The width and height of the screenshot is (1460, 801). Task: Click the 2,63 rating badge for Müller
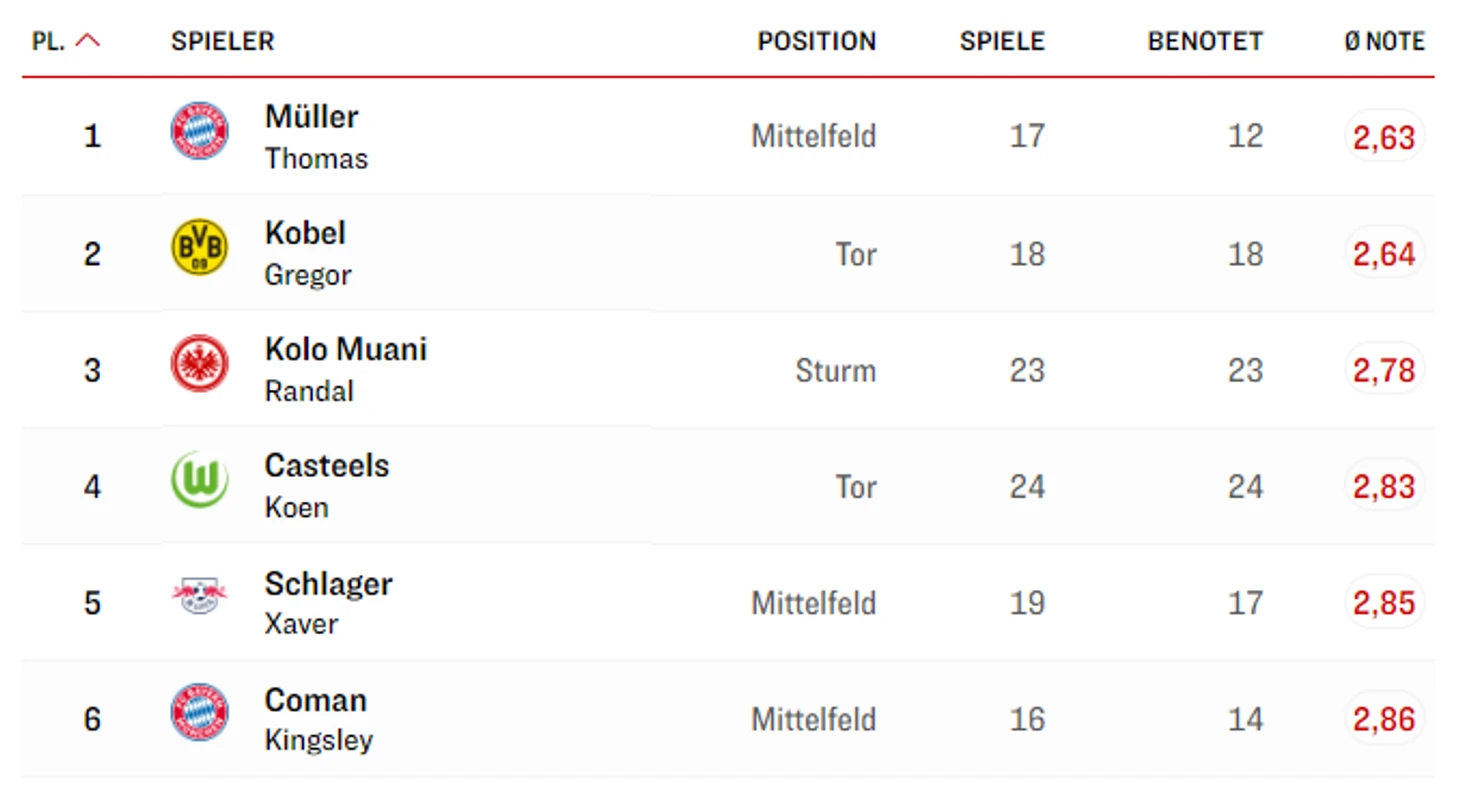(x=1384, y=137)
